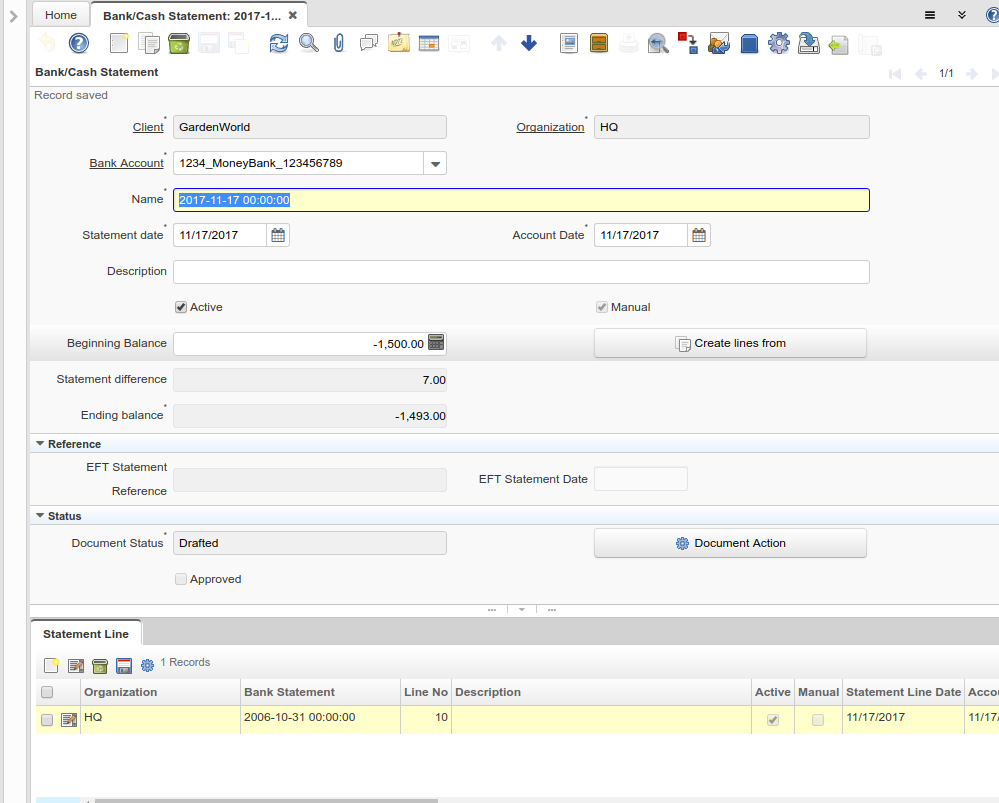
Task: Select the HQ statement line row checkbox
Action: (x=47, y=720)
